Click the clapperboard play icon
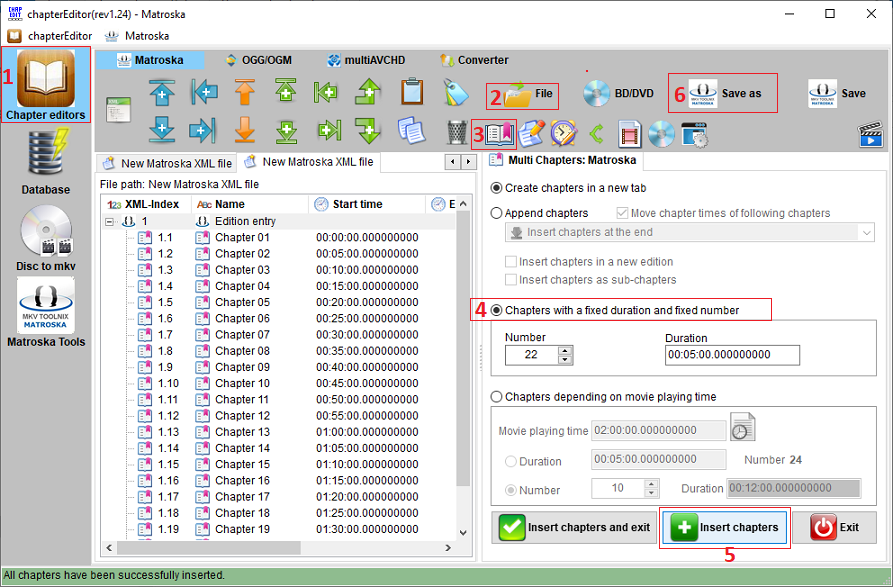This screenshot has height=587, width=893. (871, 134)
